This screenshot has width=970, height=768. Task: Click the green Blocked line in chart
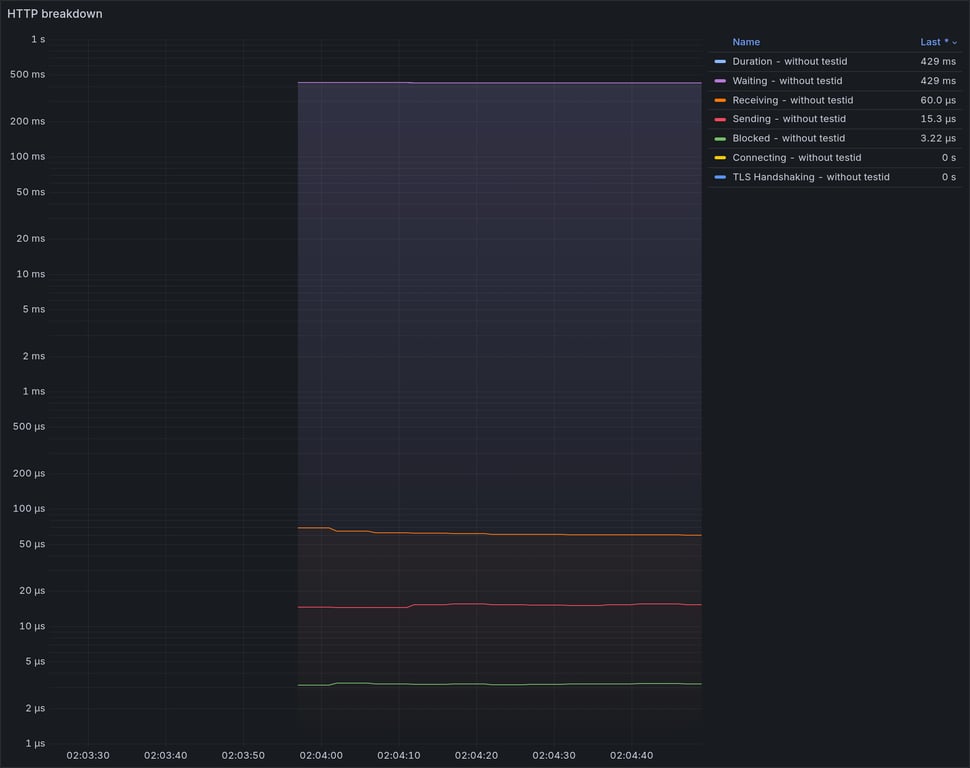pos(499,684)
